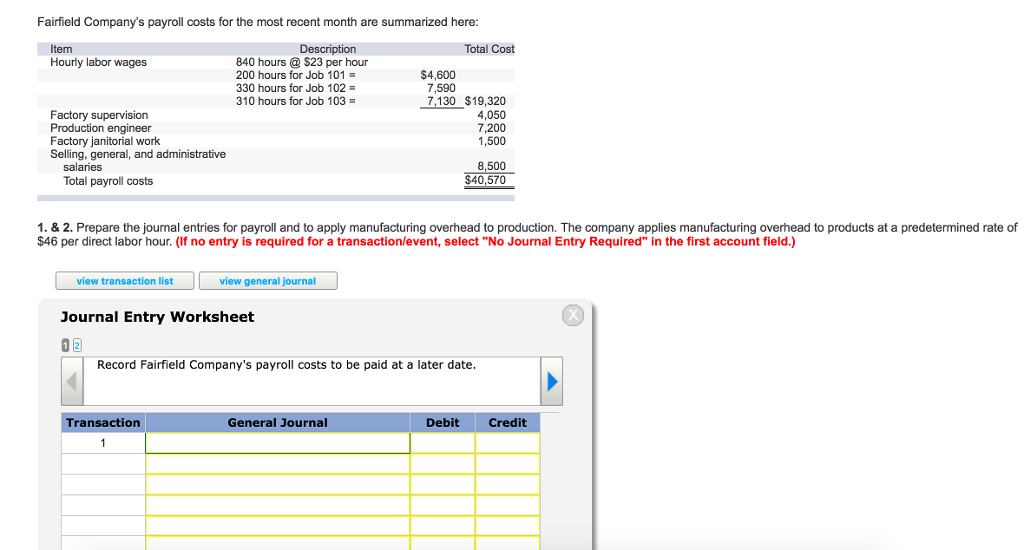The width and height of the screenshot is (1024, 550).
Task: Click the '840 hours @ $23 per hour' description
Action: click(x=302, y=62)
